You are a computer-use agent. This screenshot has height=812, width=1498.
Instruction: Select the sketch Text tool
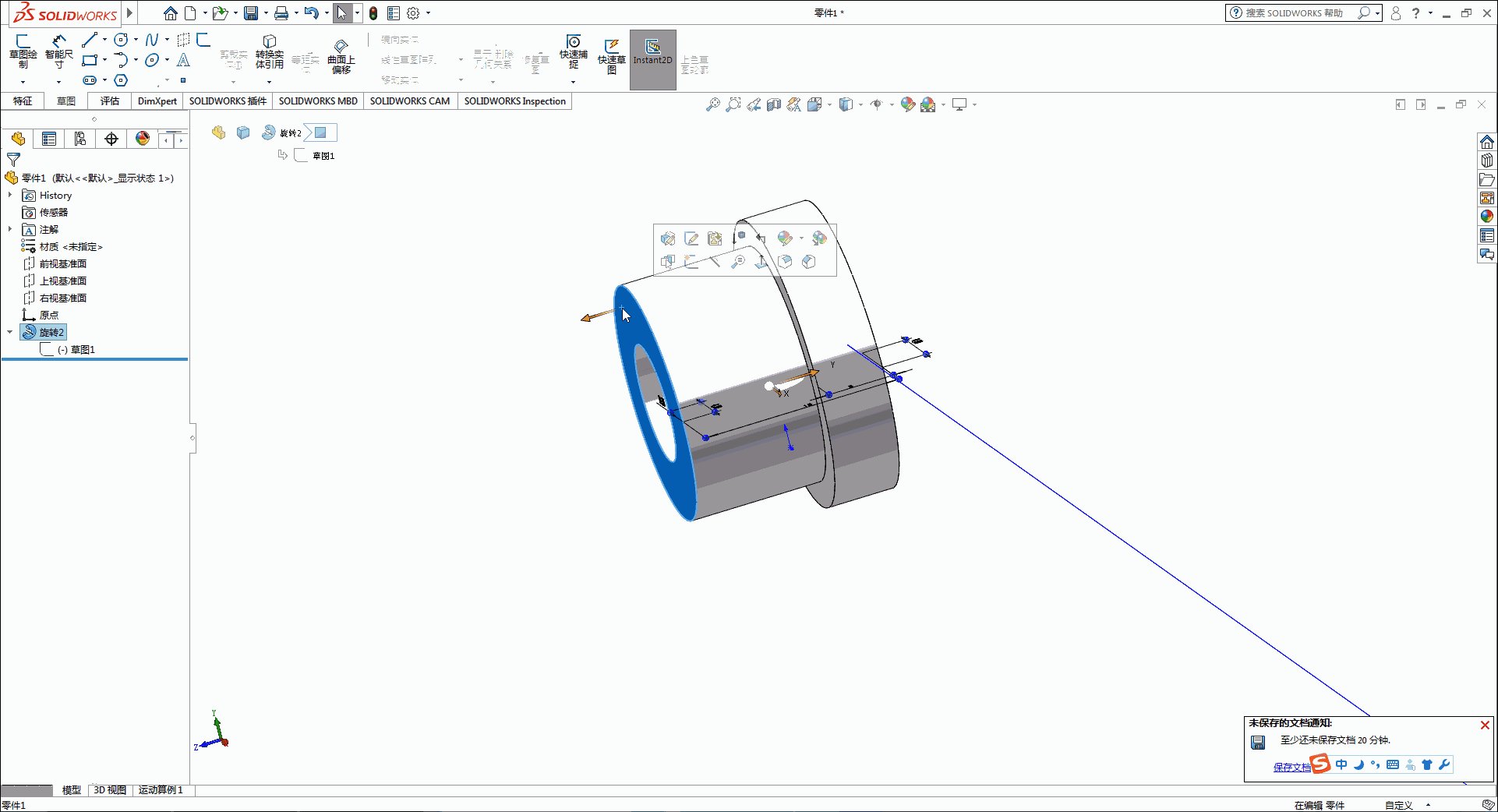tap(183, 60)
